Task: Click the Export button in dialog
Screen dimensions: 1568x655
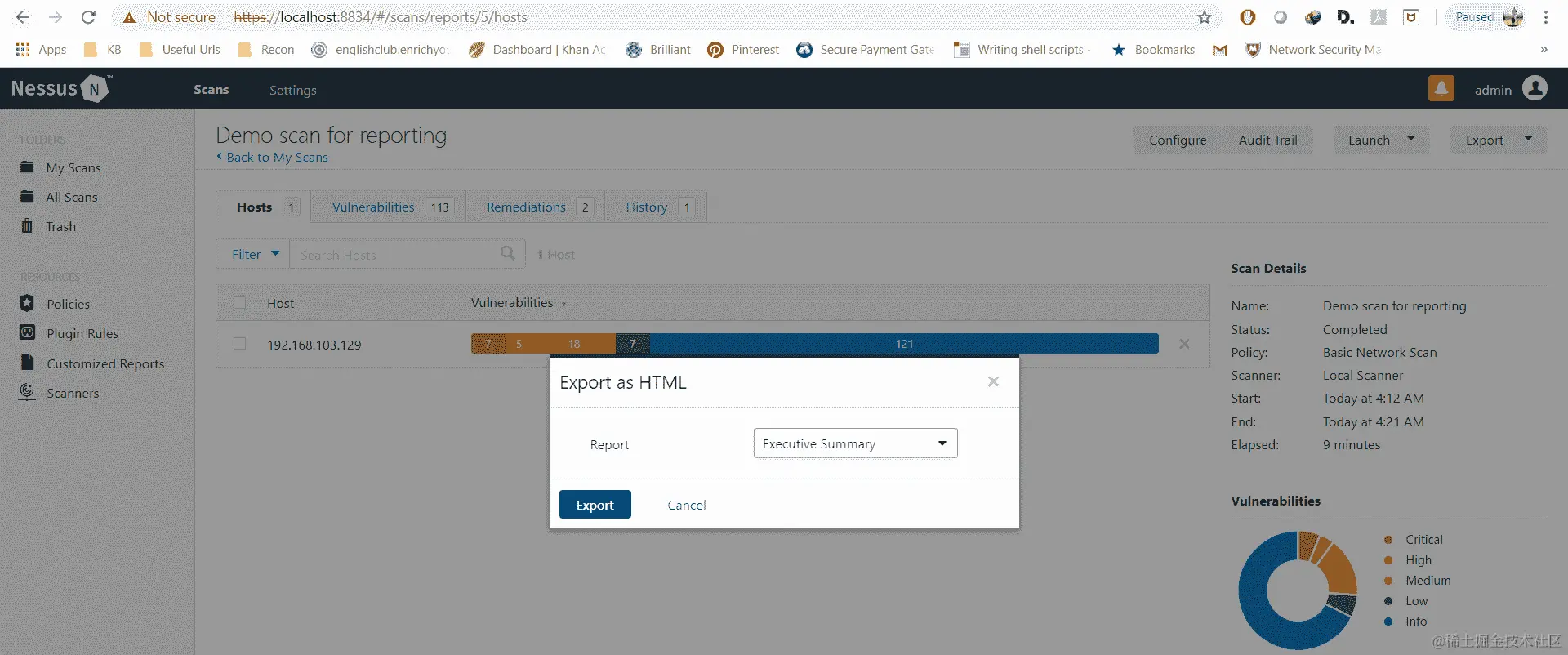Action: [595, 505]
